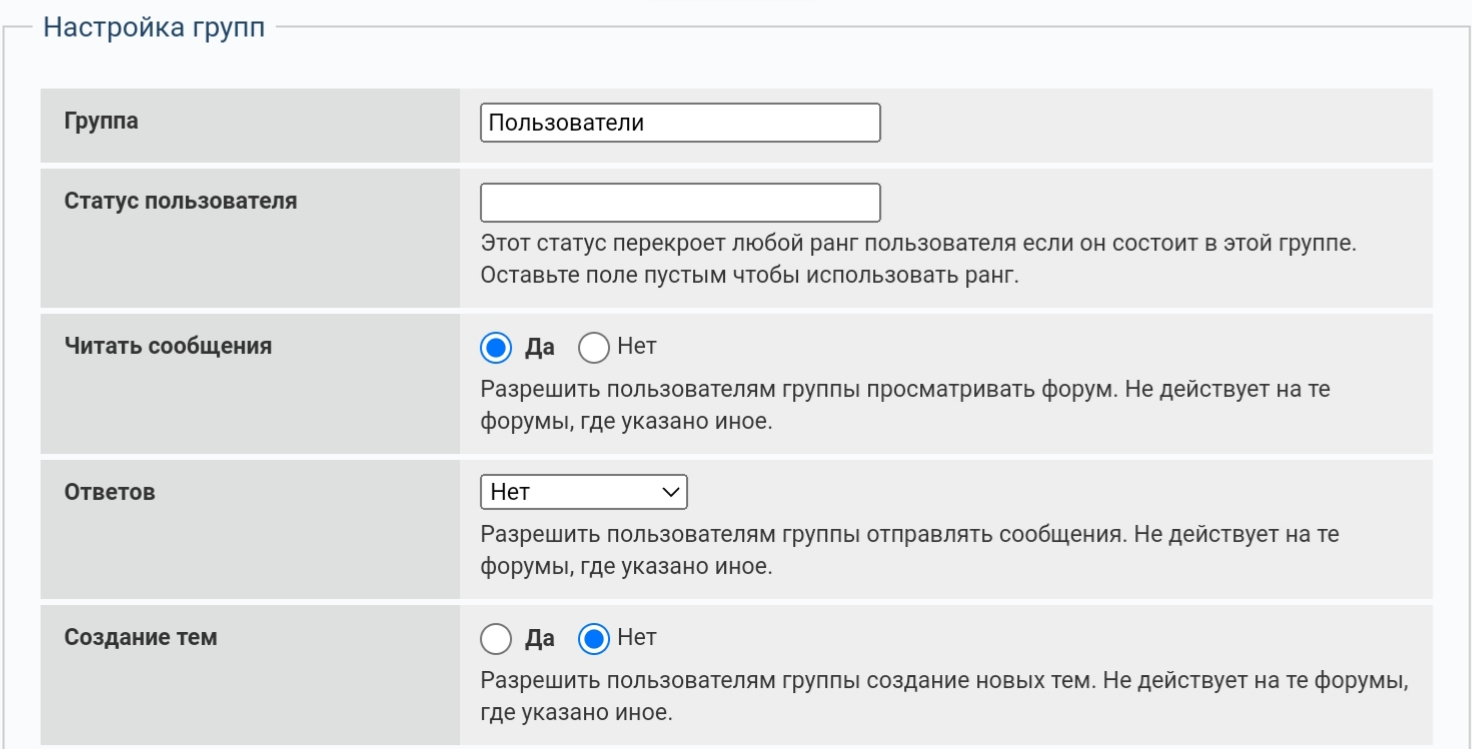Image resolution: width=1472 pixels, height=749 pixels.
Task: Select Да for Читать сообщения
Action: coord(496,348)
